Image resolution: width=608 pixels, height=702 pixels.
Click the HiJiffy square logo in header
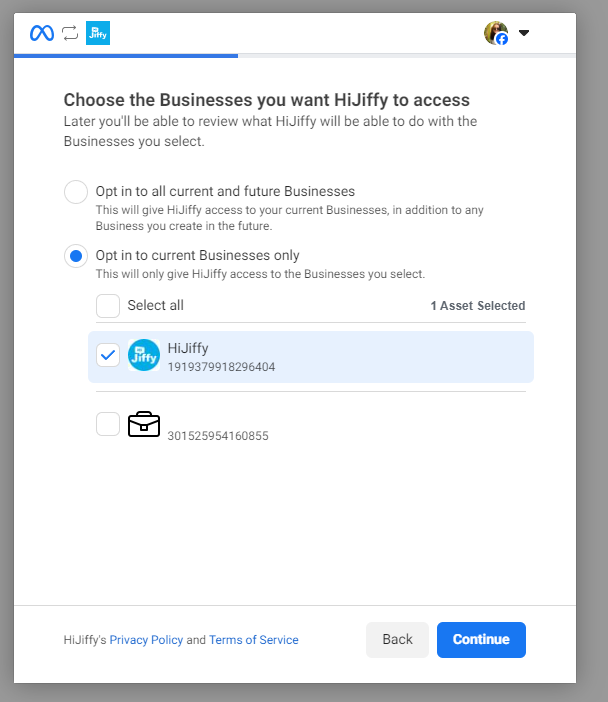pyautogui.click(x=98, y=33)
